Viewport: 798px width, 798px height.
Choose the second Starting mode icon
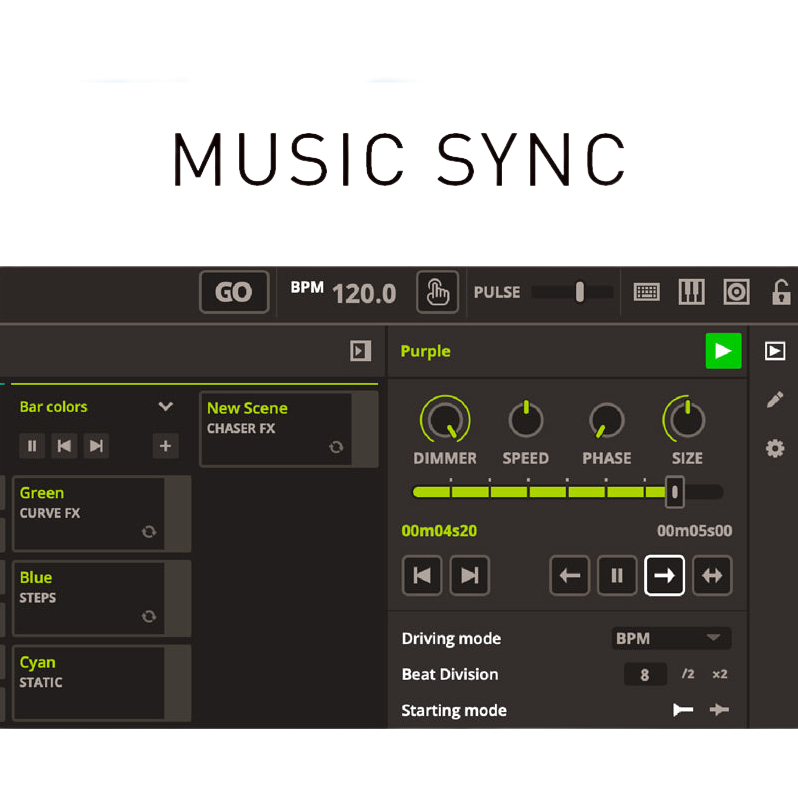tap(719, 709)
